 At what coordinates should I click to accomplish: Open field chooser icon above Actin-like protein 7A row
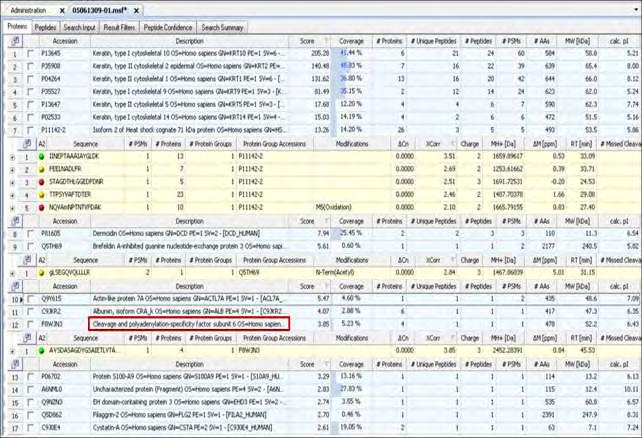16,286
